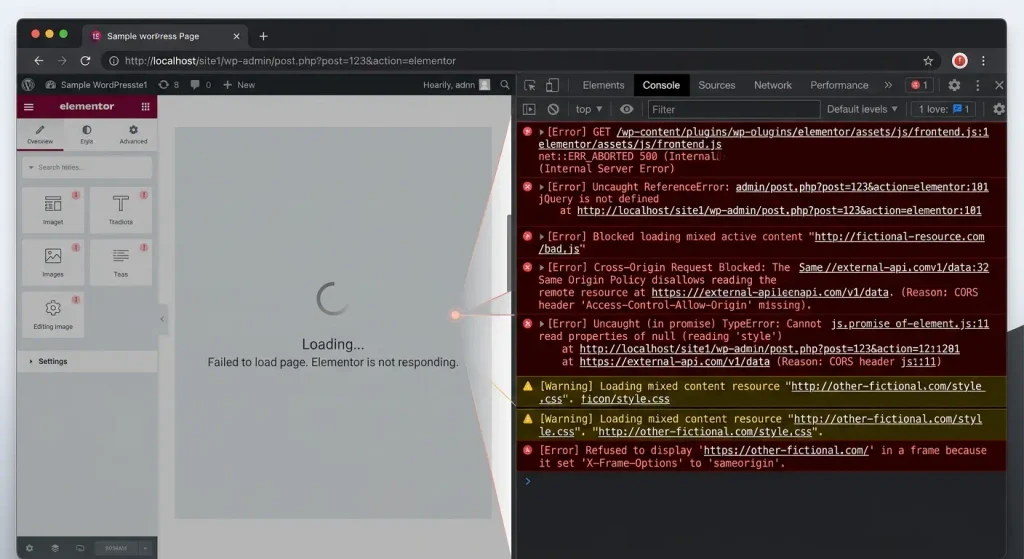
Task: Open the frontend.js:1 source link
Action: 802,132
